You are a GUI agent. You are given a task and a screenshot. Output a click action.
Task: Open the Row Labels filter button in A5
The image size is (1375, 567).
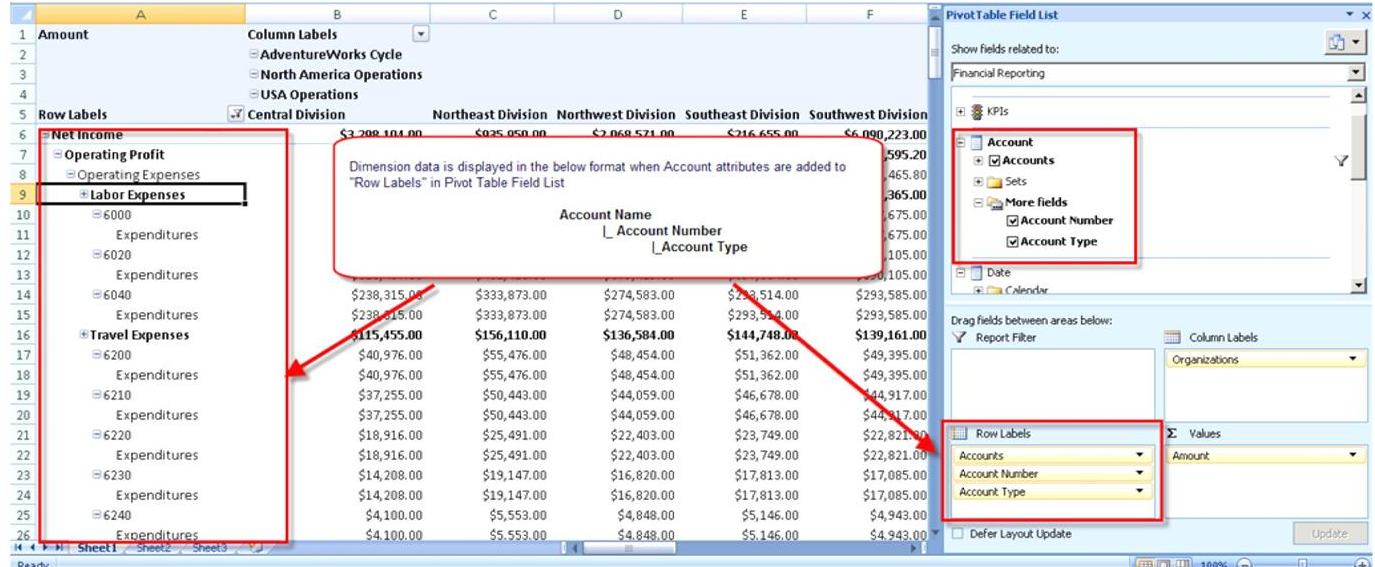tap(236, 115)
